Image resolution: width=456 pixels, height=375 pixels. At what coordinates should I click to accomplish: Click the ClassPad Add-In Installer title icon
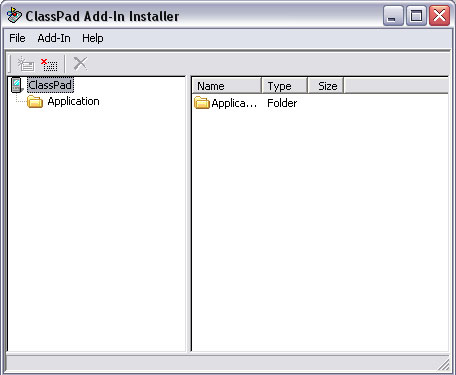pos(14,16)
